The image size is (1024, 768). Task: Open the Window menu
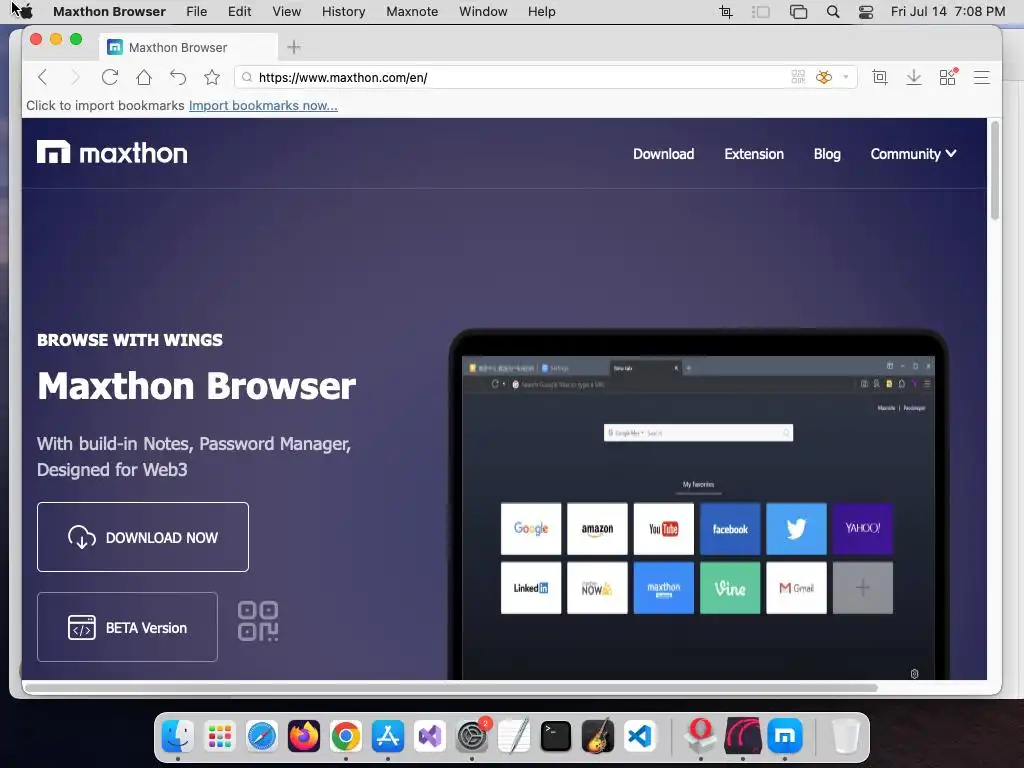(x=483, y=12)
